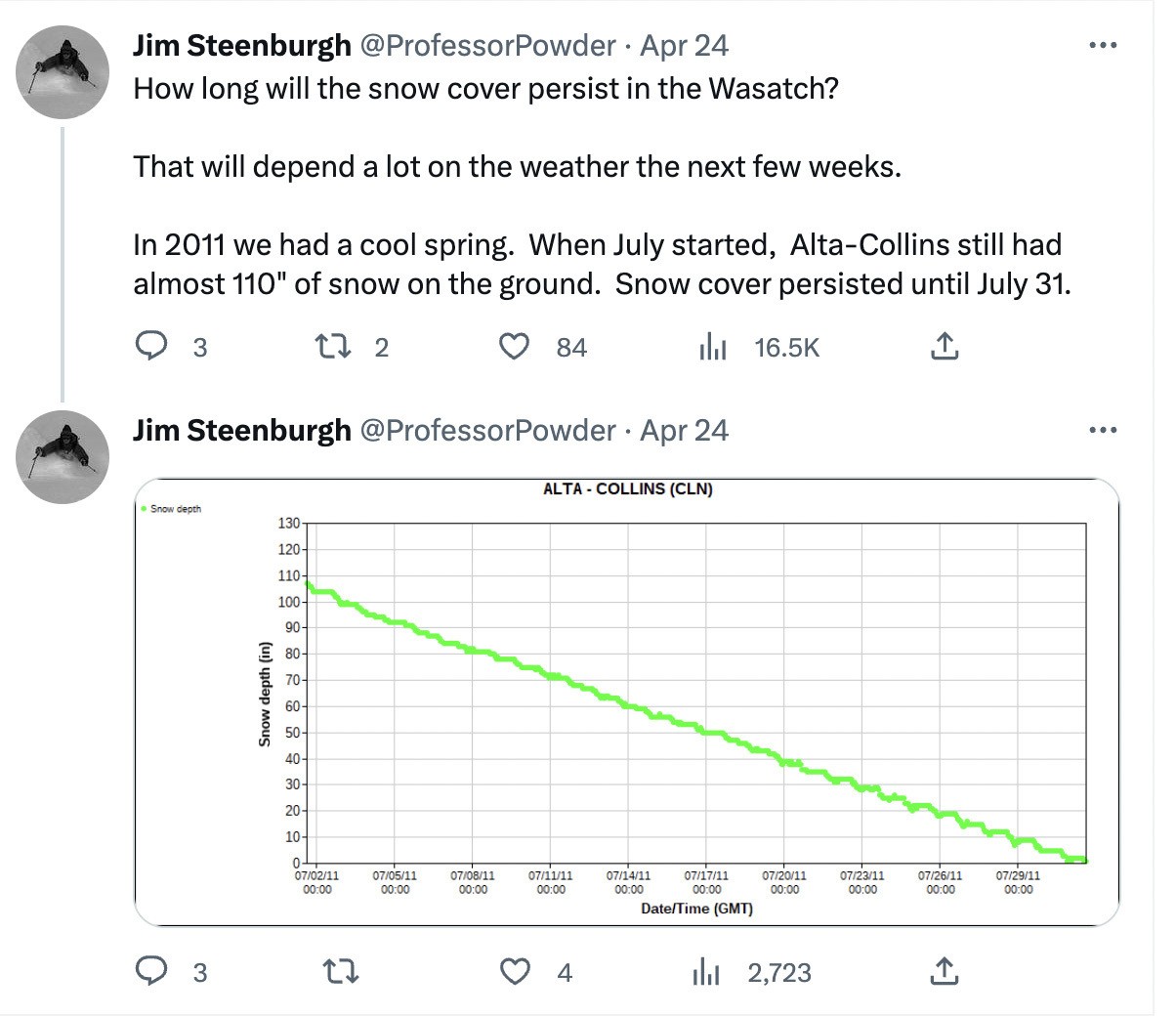Share the chart tweet via the upload icon
The image size is (1176, 1016).
pos(944,972)
